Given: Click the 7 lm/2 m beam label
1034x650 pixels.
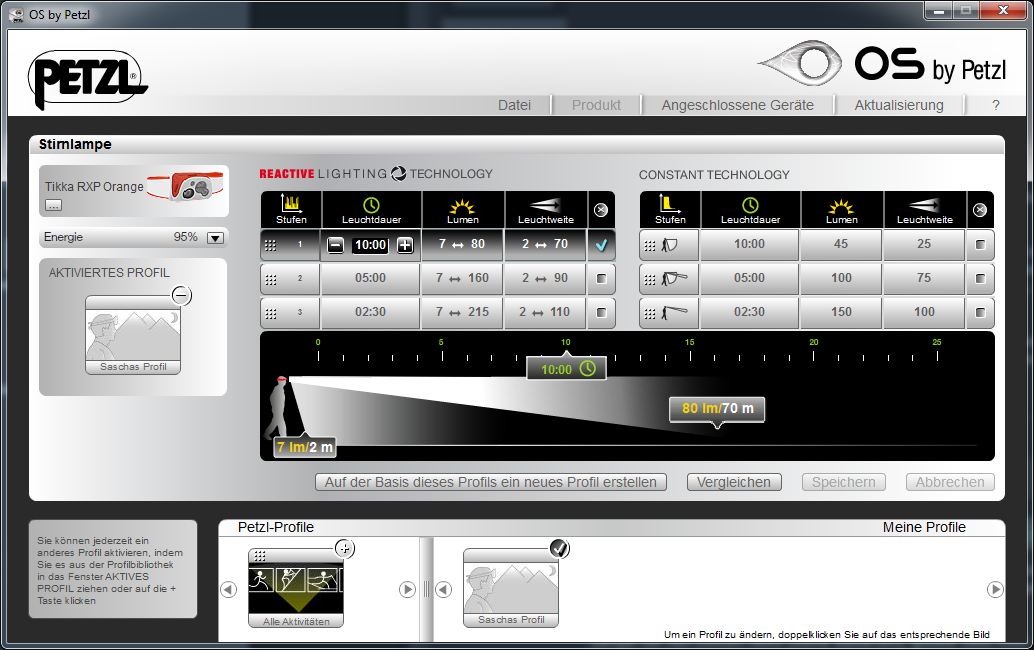Looking at the screenshot, I should tap(305, 447).
